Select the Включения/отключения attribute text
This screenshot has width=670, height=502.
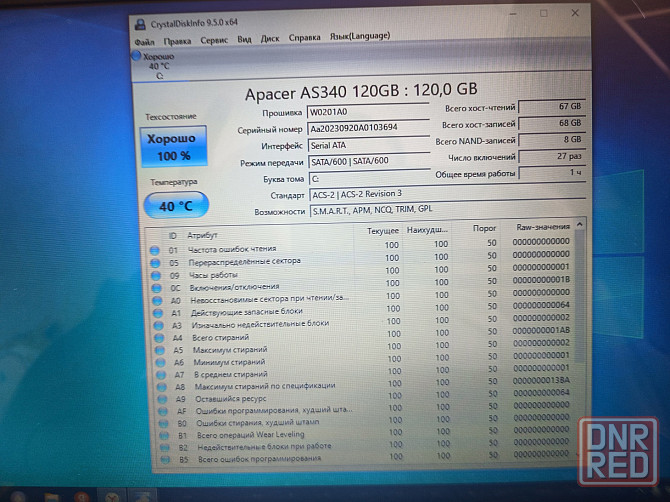coord(234,287)
